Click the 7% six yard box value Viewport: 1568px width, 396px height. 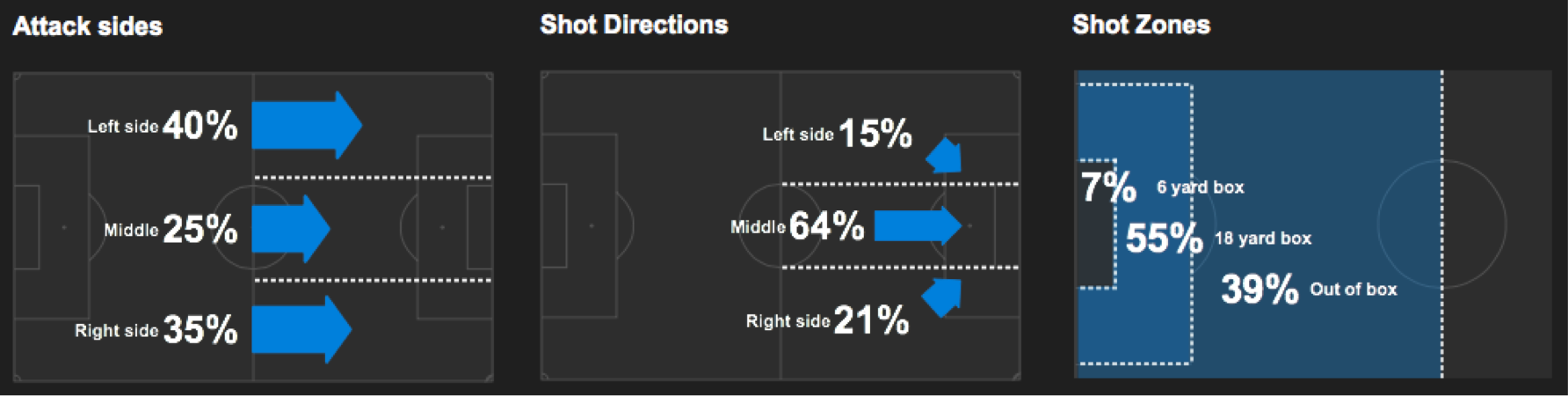[x=1107, y=187]
